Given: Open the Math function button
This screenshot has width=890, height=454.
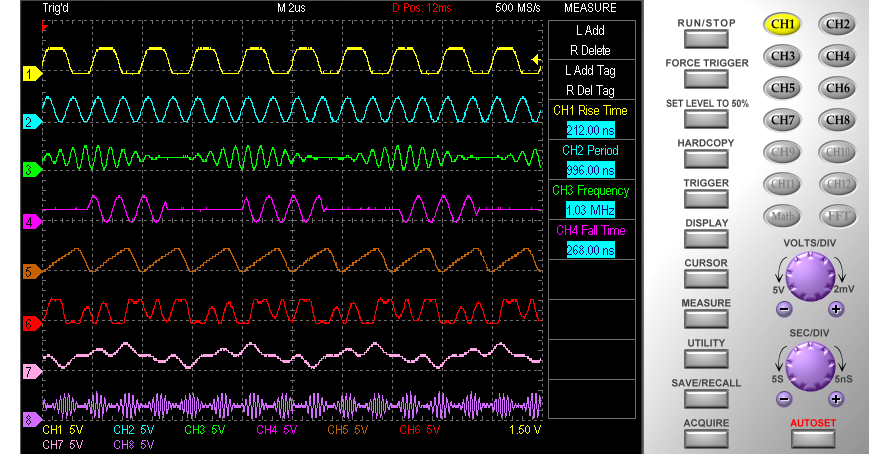Looking at the screenshot, I should [x=782, y=216].
